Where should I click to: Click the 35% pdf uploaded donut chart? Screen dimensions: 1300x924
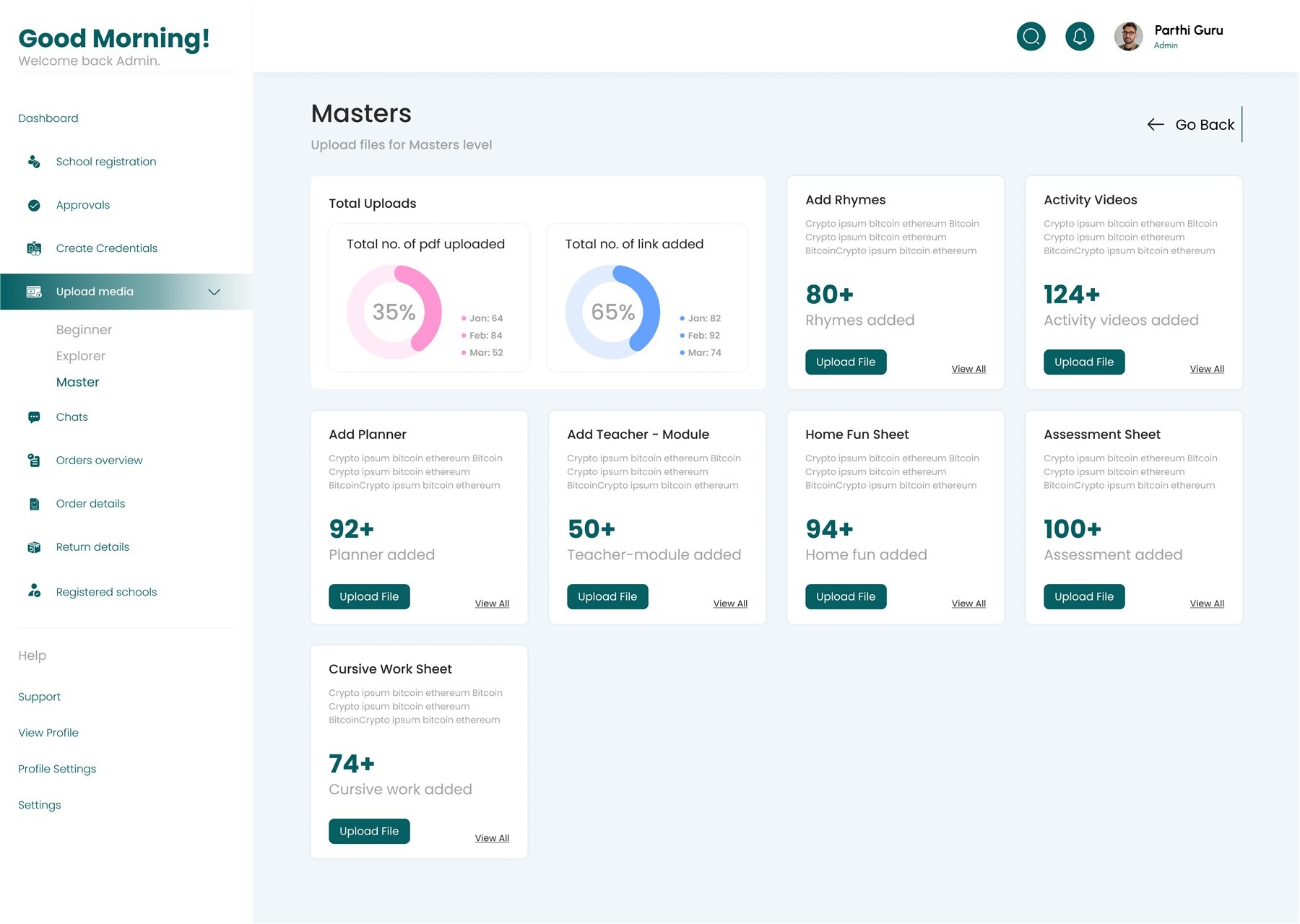tap(394, 312)
